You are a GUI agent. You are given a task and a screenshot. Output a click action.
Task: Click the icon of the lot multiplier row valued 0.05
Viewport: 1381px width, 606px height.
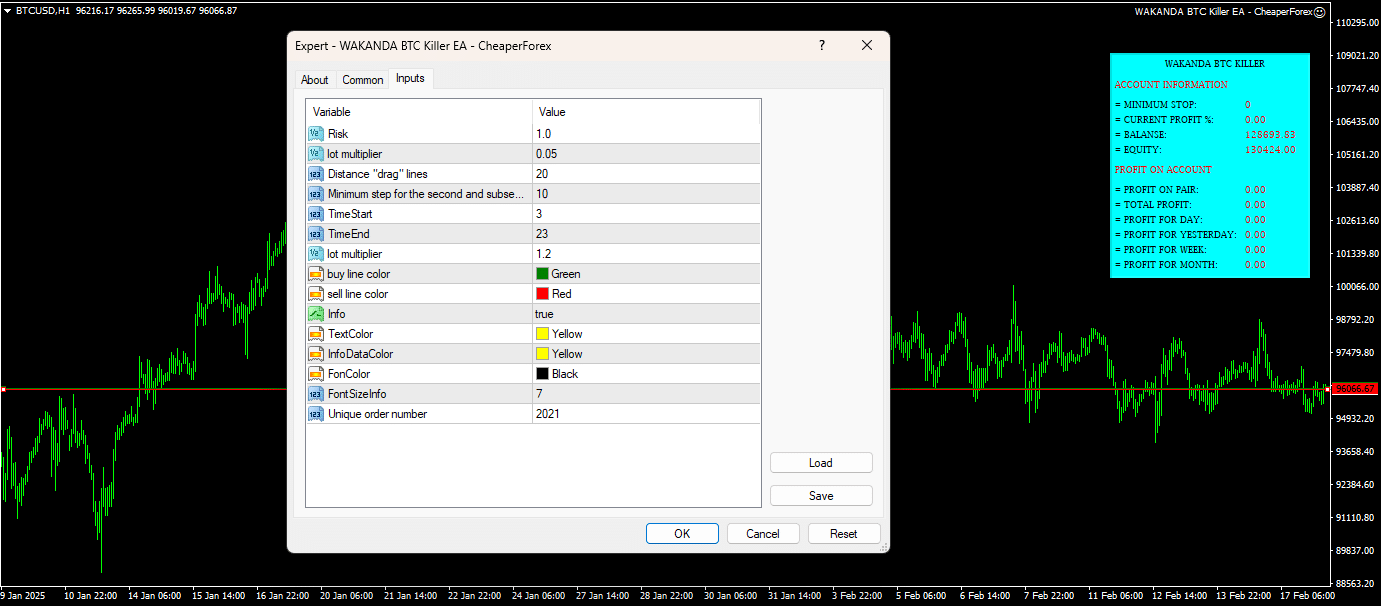click(x=316, y=154)
